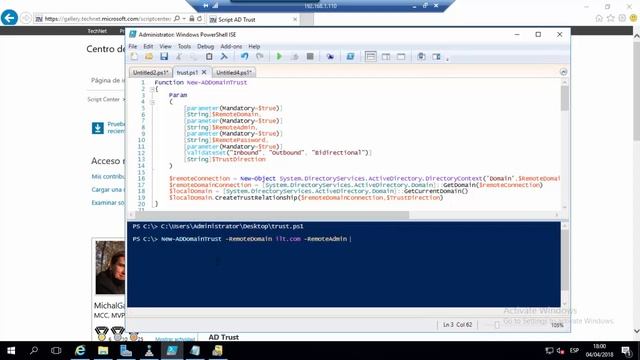
Task: Open a new remote PowerShell tab
Action: [x=330, y=57]
